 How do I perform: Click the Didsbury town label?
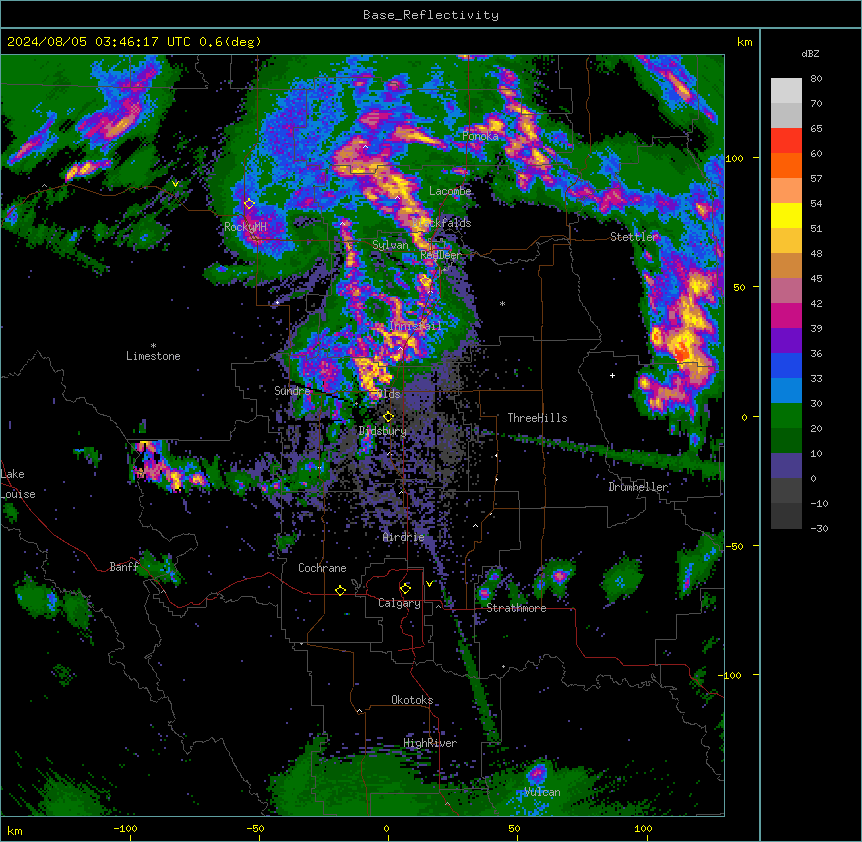[383, 431]
